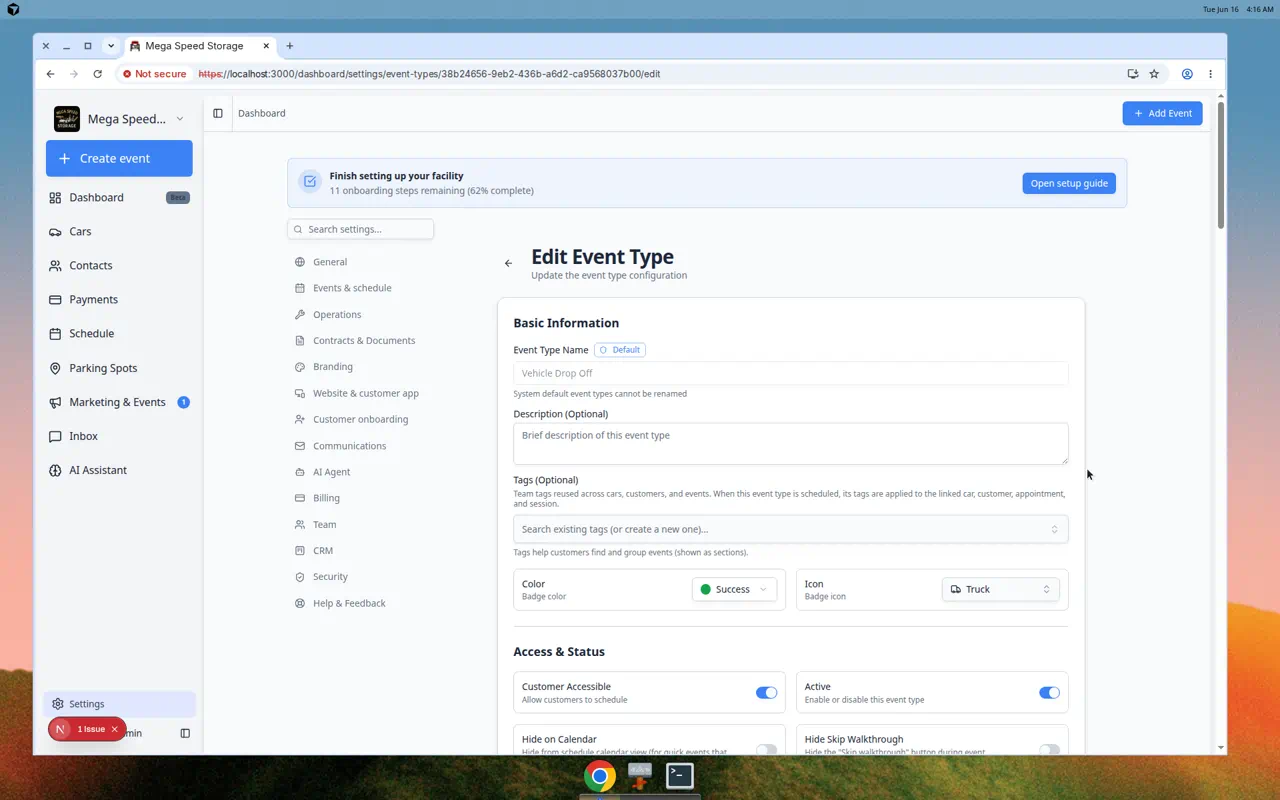
Task: Click the Marketing & Events megaphone icon
Action: (x=55, y=402)
